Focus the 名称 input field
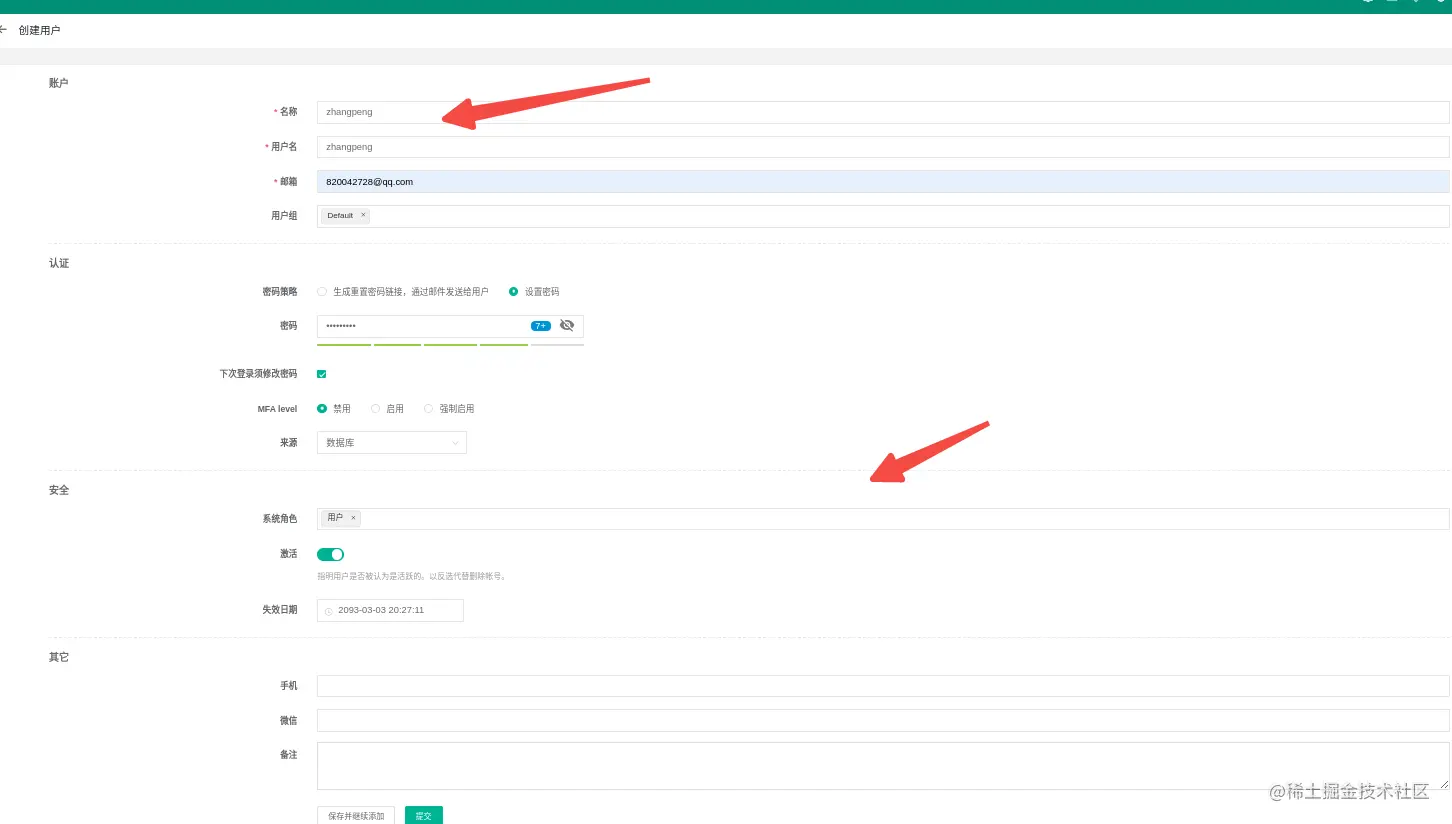 [x=883, y=112]
